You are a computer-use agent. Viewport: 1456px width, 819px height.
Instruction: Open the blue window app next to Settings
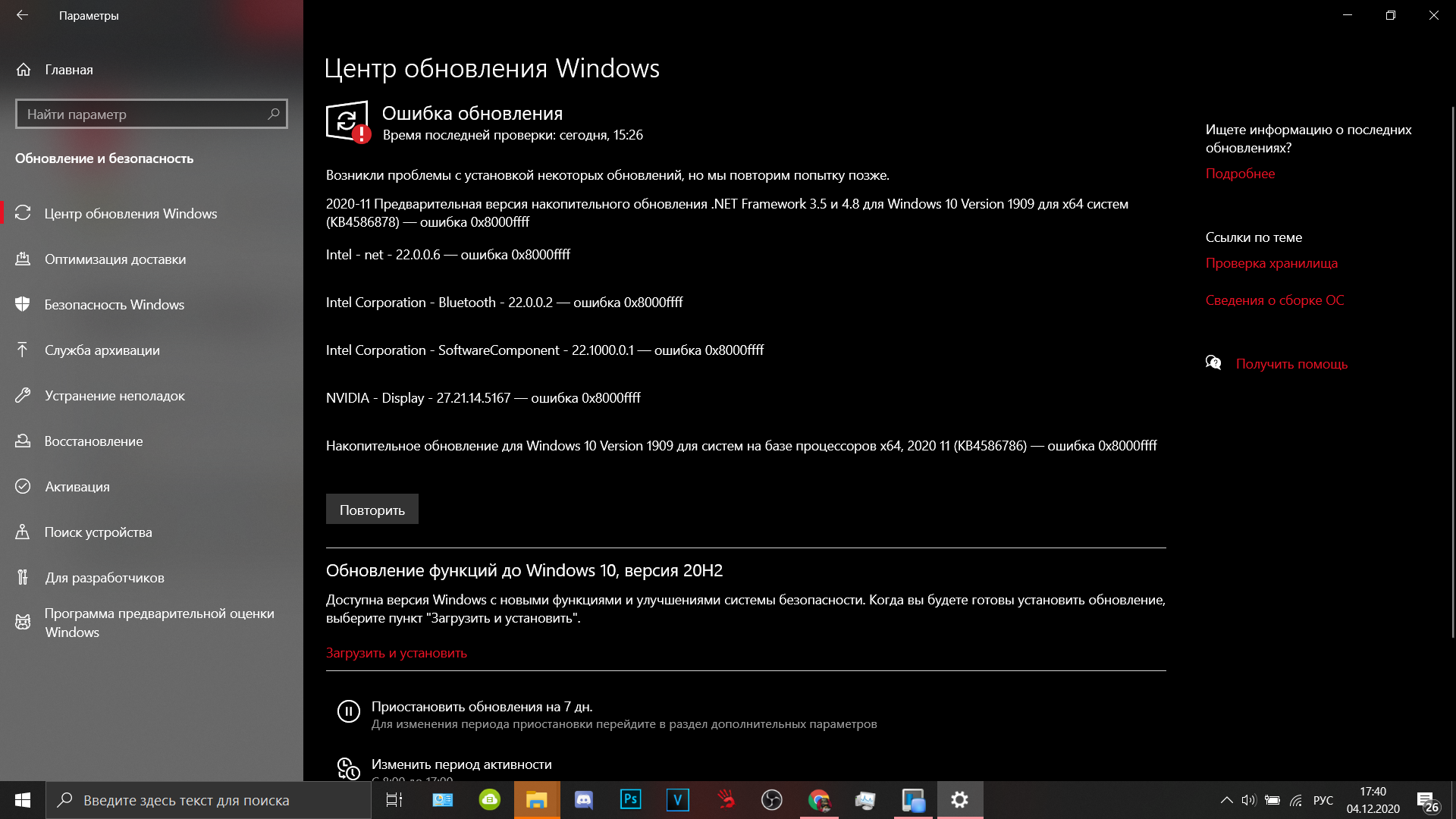pos(913,800)
